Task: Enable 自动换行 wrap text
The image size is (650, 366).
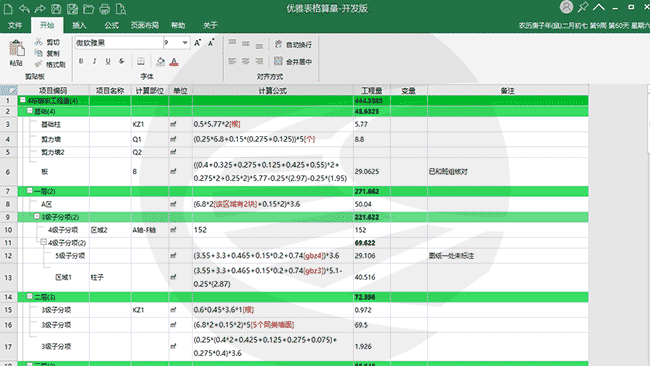Action: (x=293, y=44)
